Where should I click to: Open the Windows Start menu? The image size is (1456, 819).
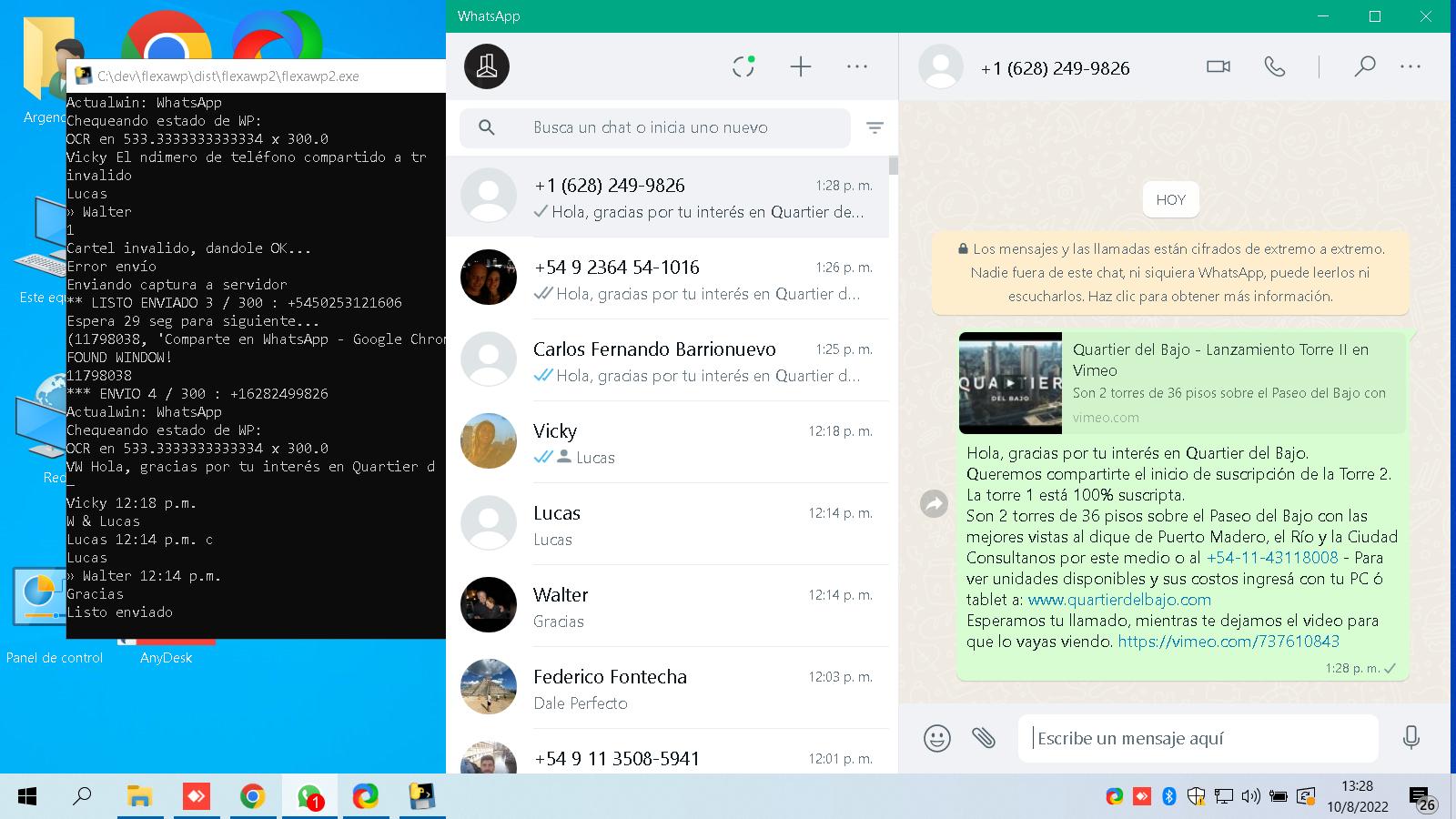(x=27, y=797)
